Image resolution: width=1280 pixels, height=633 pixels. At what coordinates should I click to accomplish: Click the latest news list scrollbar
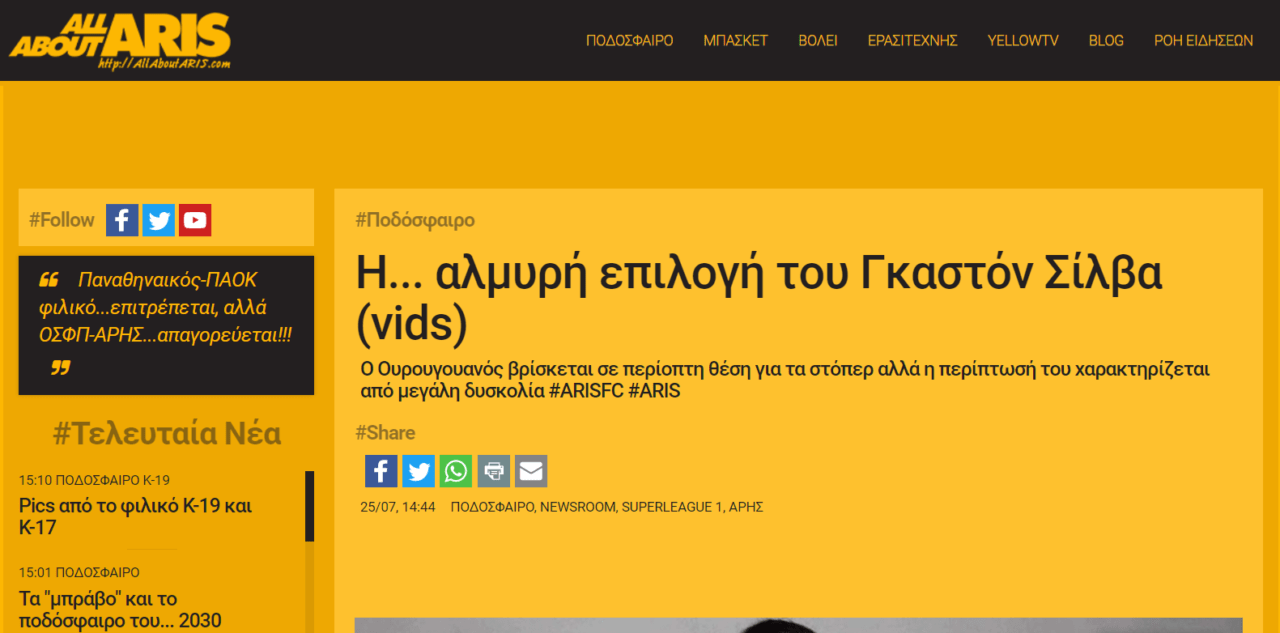point(309,550)
